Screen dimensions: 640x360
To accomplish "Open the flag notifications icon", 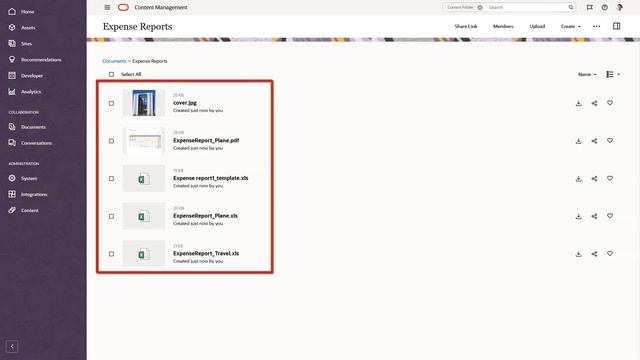I will [589, 7].
